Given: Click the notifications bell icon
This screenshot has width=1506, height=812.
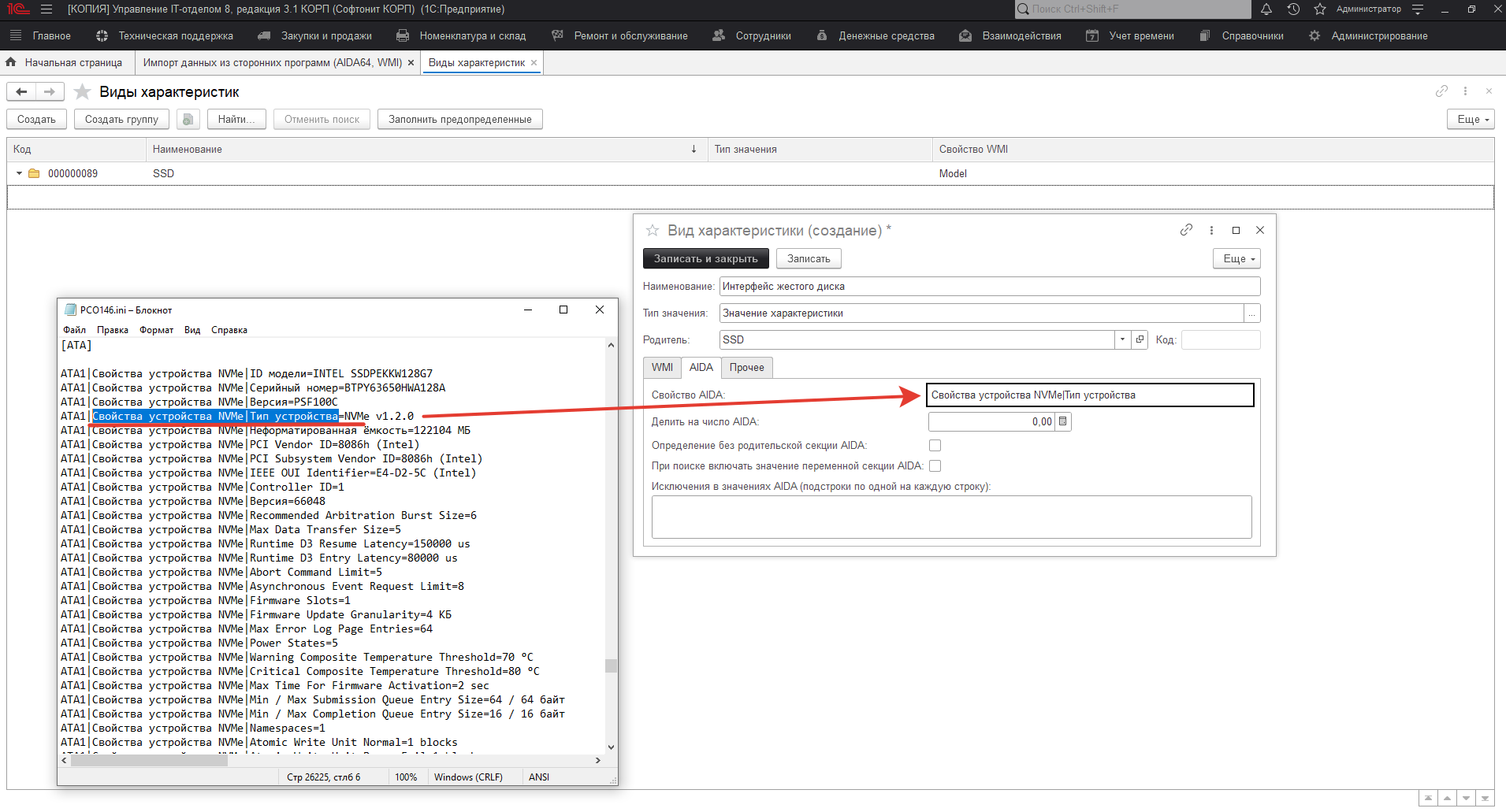Looking at the screenshot, I should [x=1266, y=9].
